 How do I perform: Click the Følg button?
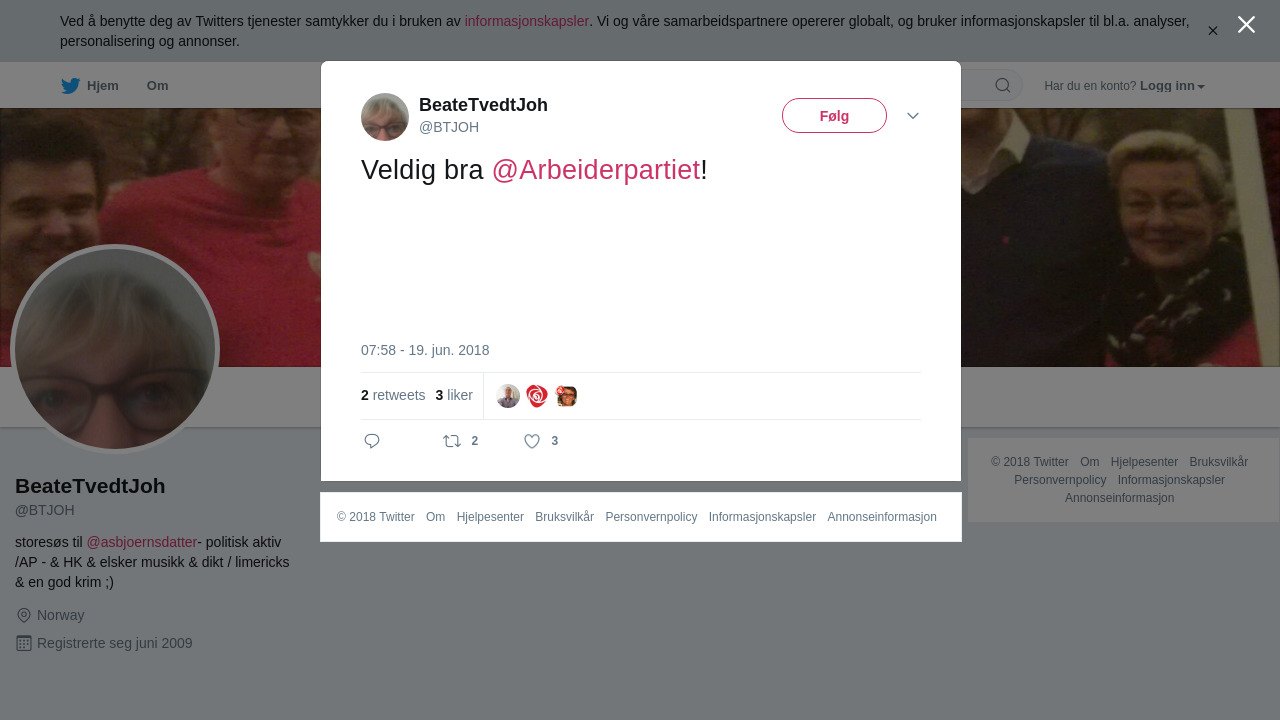[834, 116]
